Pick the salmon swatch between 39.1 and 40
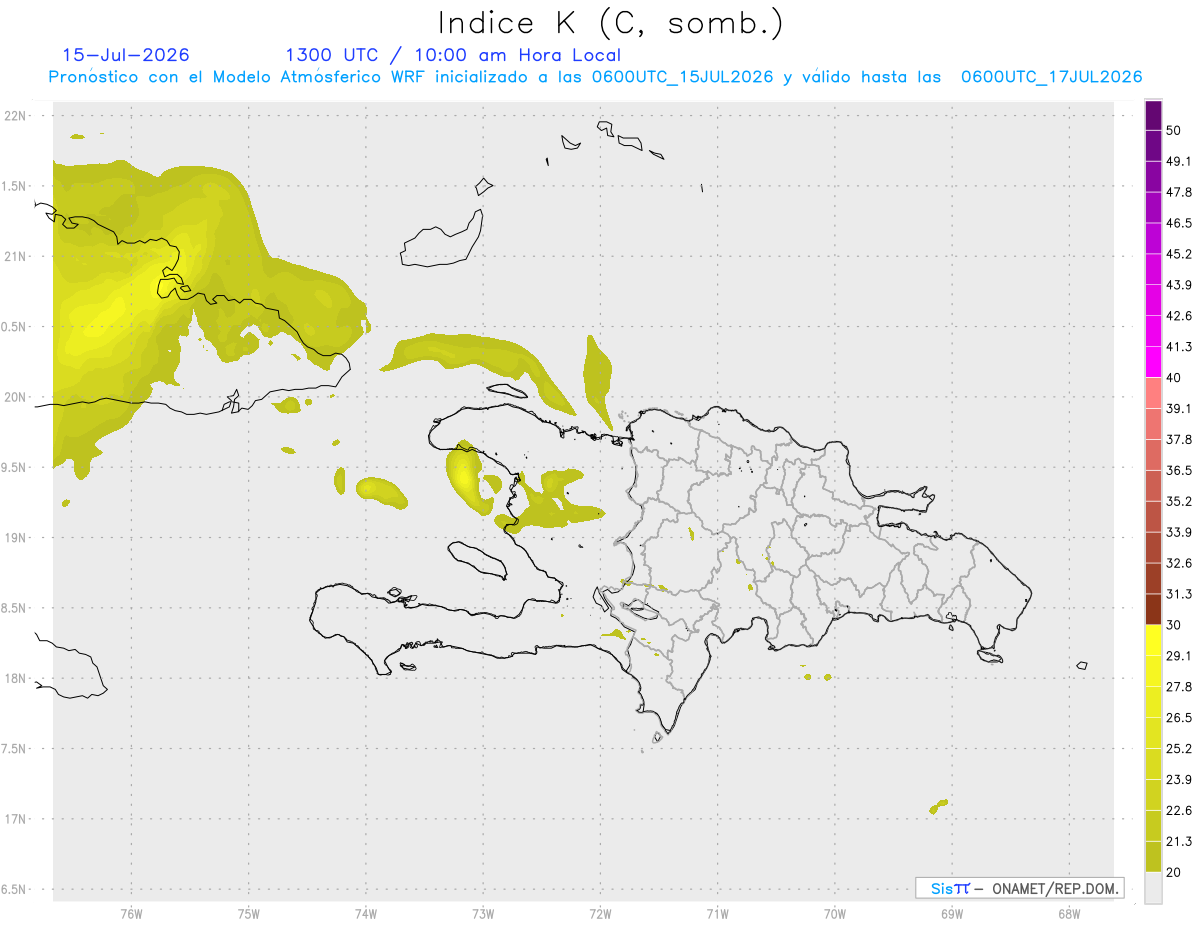This screenshot has height=927, width=1200. (x=1153, y=393)
